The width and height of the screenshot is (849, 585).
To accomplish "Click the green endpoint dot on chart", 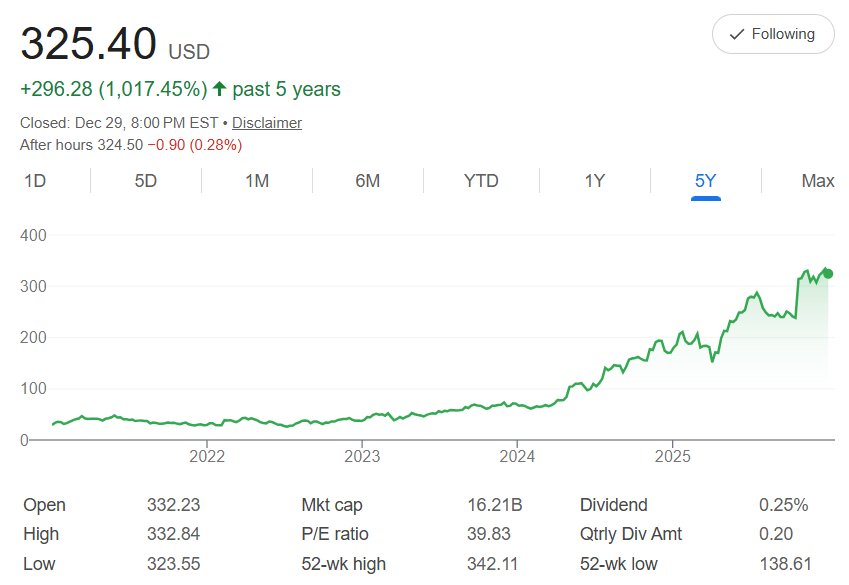I will coord(828,274).
